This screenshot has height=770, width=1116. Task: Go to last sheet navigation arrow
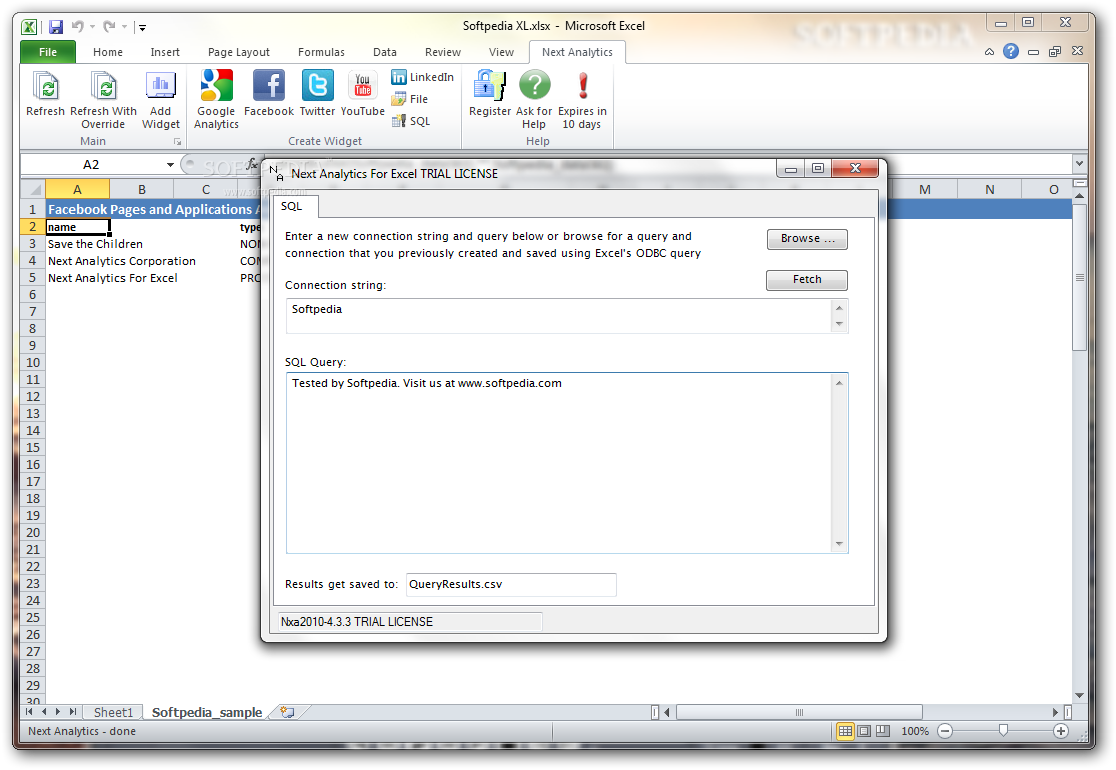point(73,712)
